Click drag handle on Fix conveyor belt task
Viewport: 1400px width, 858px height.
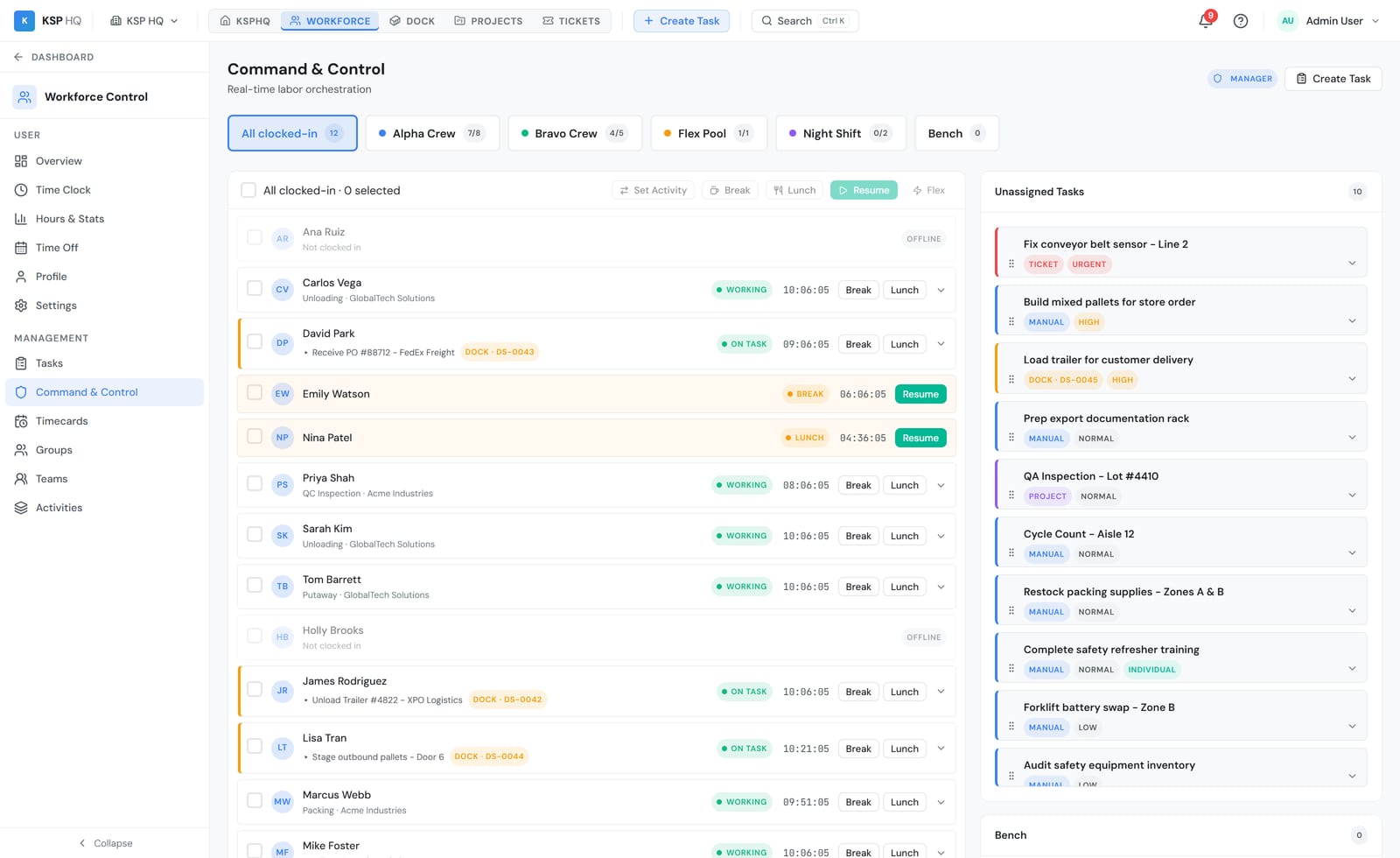[1011, 264]
